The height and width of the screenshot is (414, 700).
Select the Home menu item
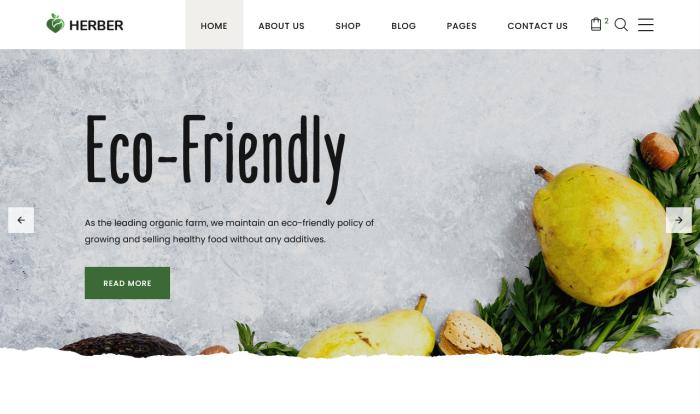pyautogui.click(x=214, y=26)
